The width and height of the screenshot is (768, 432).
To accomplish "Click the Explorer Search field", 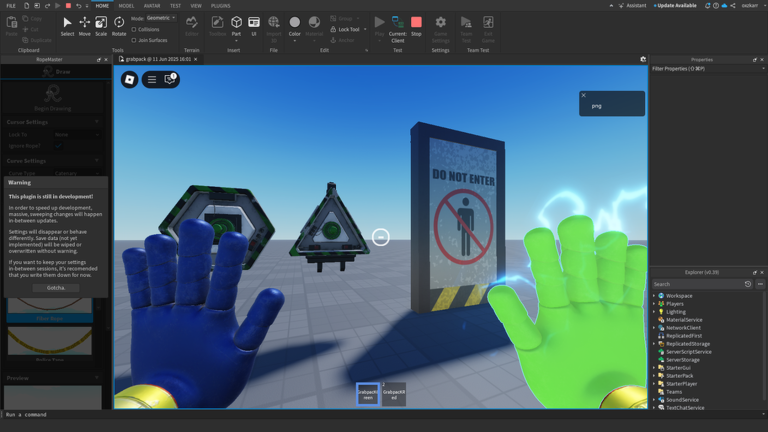I will [696, 284].
